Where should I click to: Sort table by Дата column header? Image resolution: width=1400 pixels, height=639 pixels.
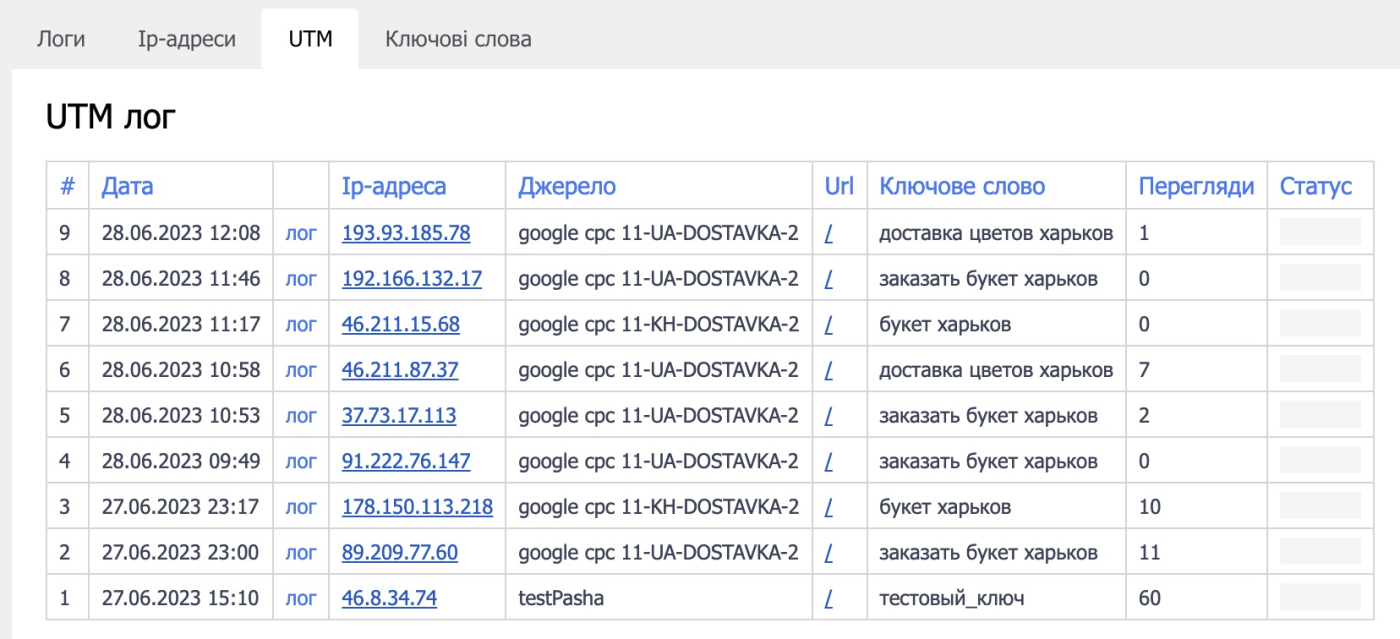pyautogui.click(x=127, y=186)
